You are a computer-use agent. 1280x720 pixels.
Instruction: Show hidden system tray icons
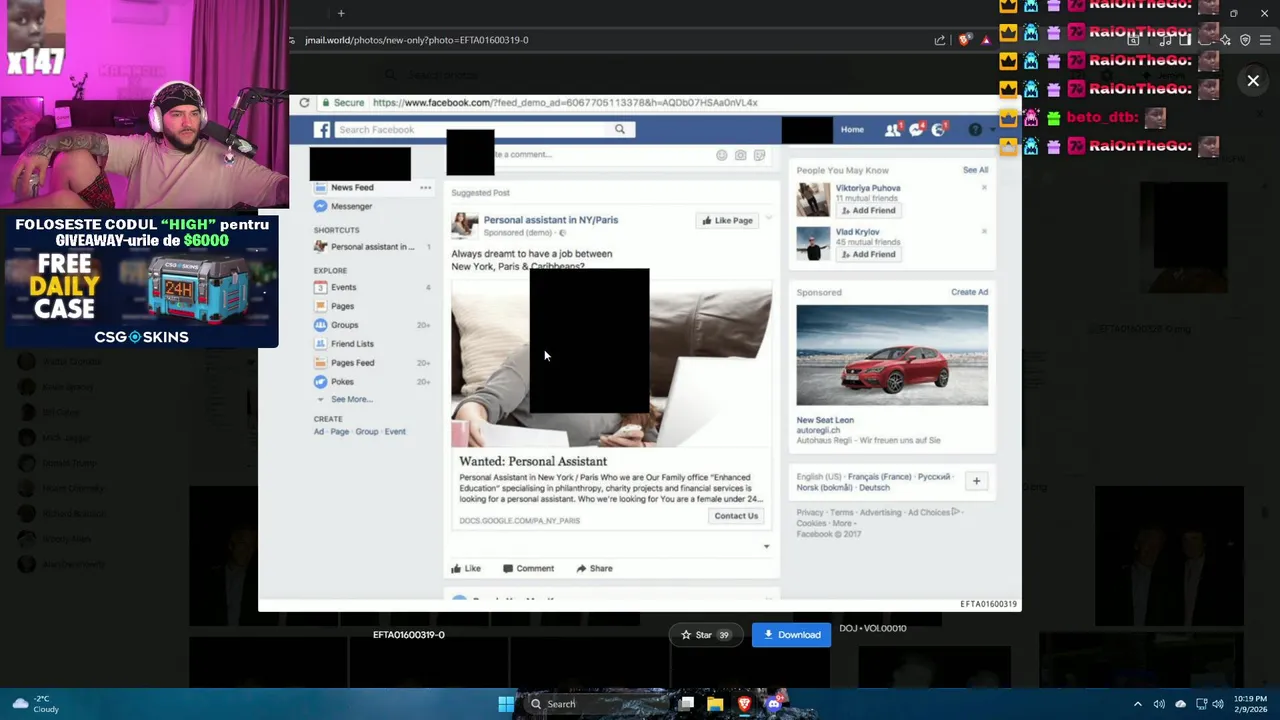[1138, 704]
